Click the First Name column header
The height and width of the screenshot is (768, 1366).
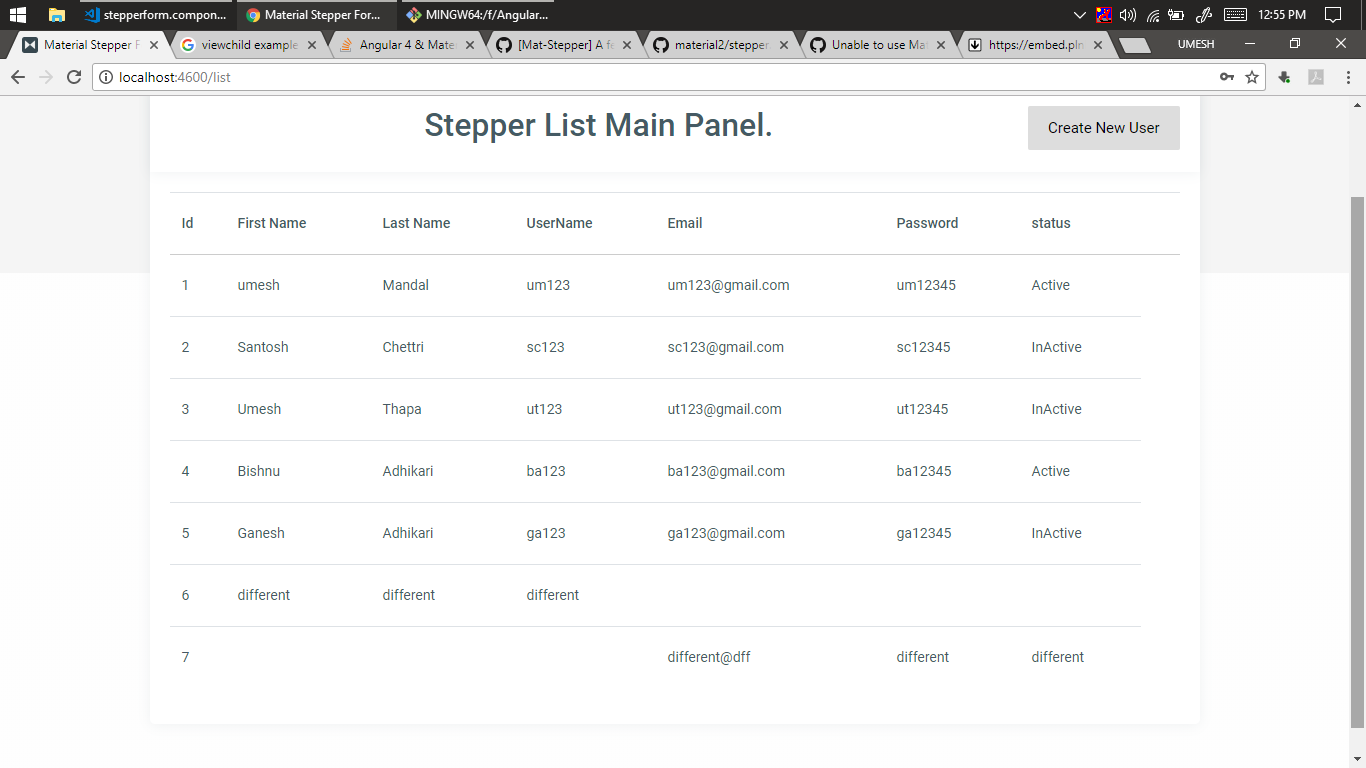click(x=272, y=223)
